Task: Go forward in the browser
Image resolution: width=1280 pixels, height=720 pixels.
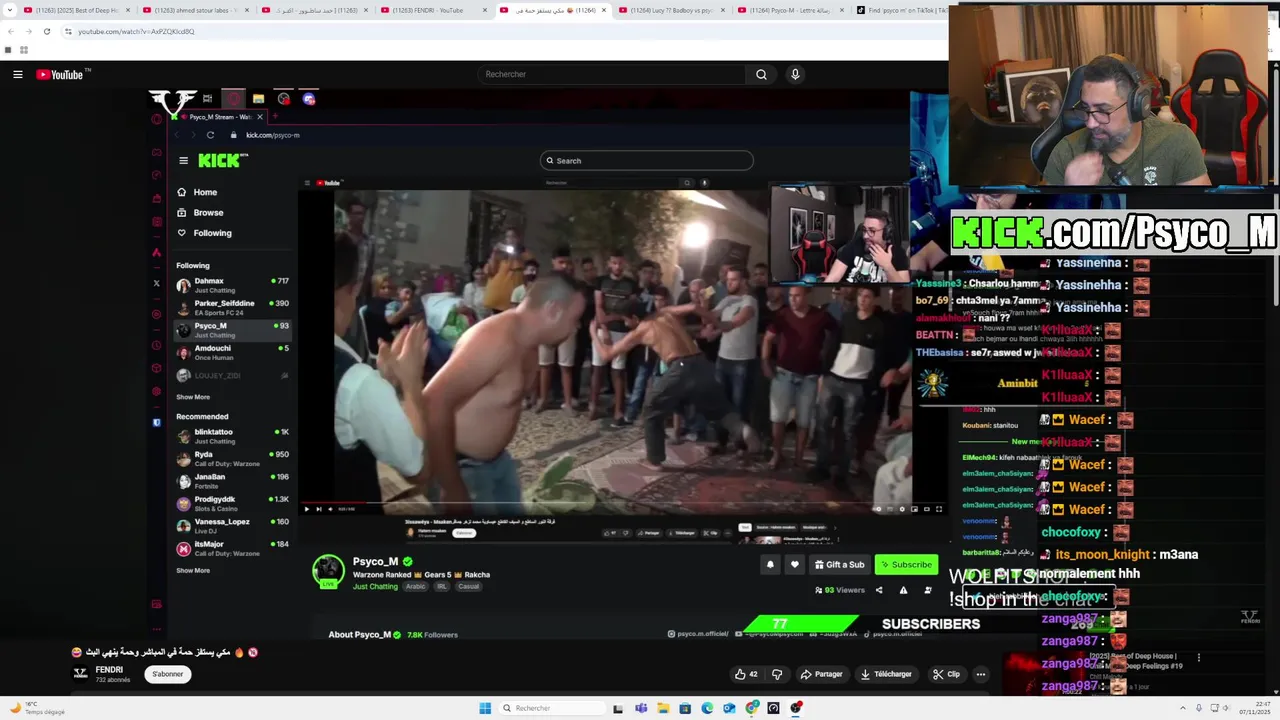Action: click(x=28, y=31)
